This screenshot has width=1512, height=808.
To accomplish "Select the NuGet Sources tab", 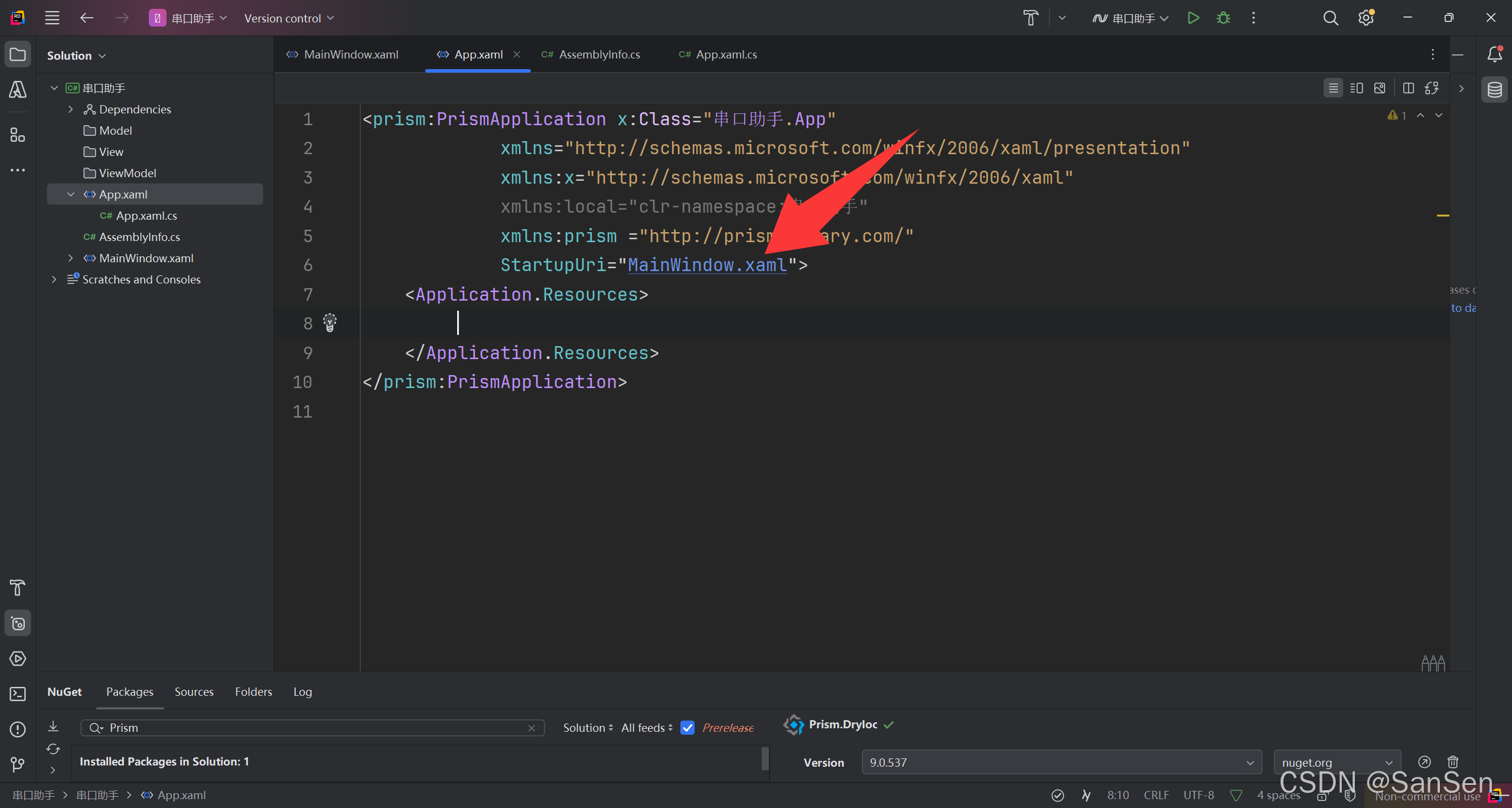I will point(194,692).
